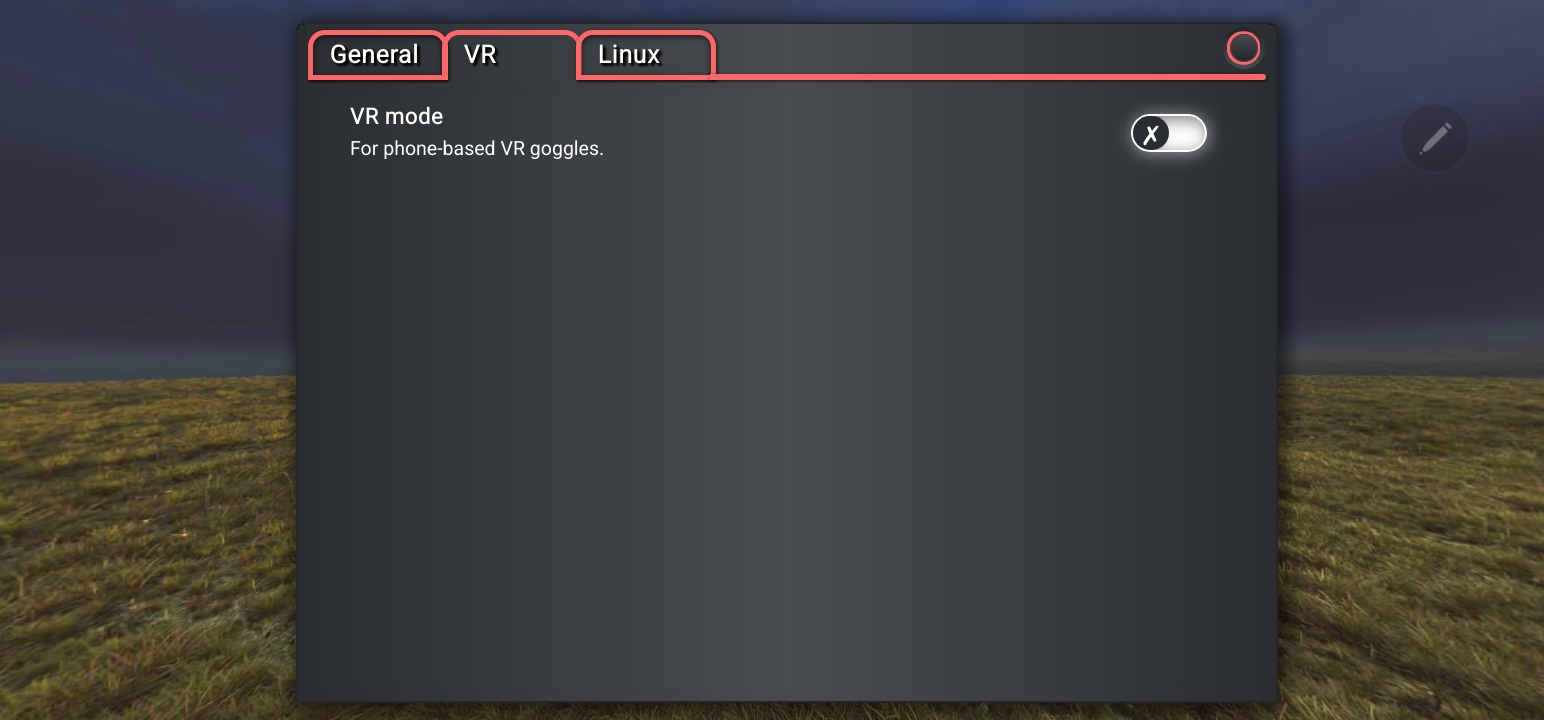Click the white track of the VR switch

tap(1186, 134)
